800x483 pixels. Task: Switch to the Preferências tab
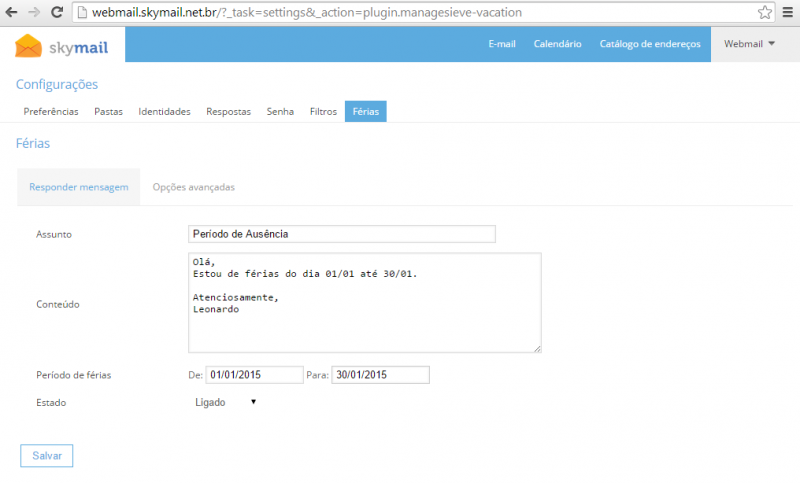pos(51,111)
